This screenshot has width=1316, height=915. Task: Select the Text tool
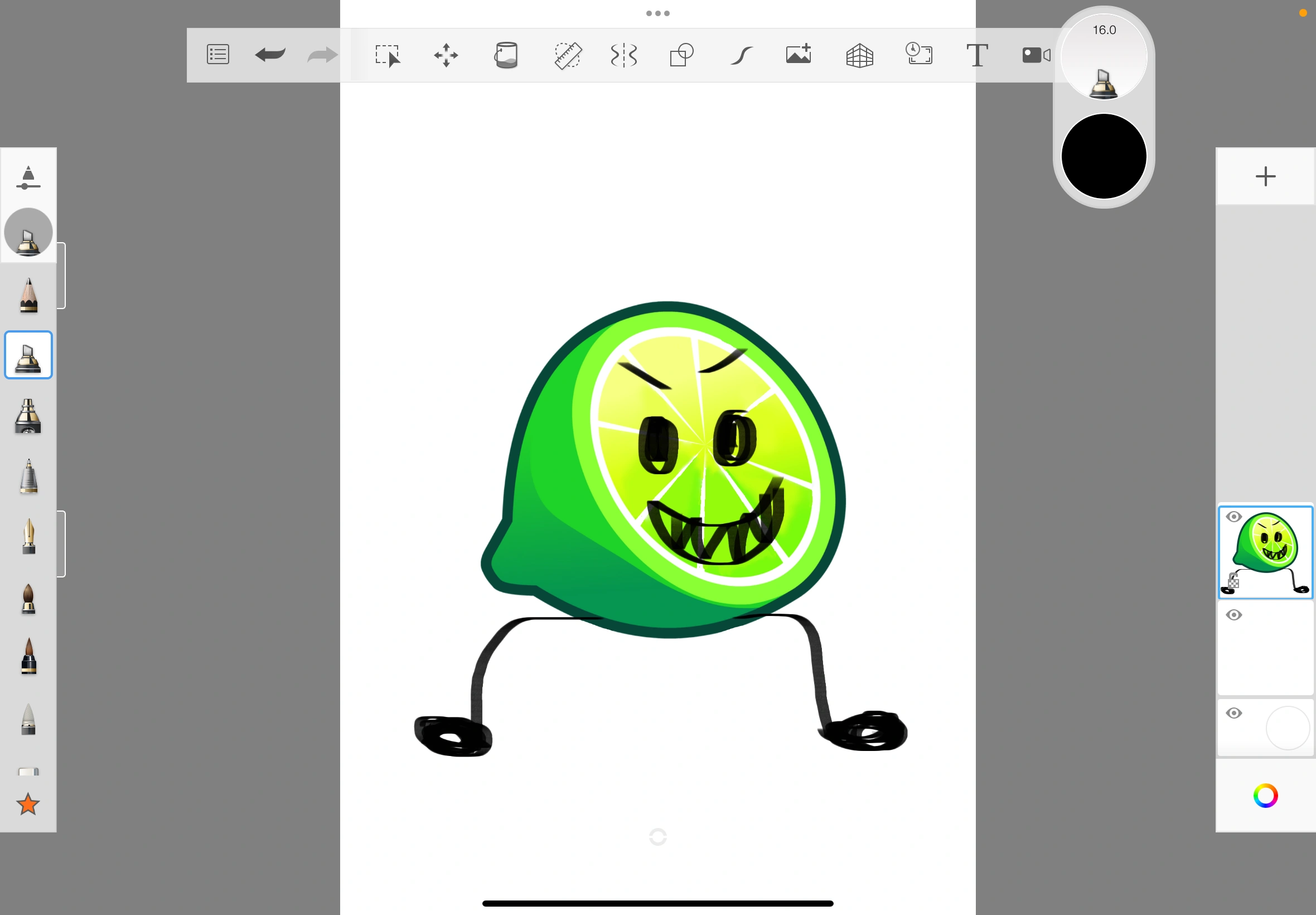[976, 55]
